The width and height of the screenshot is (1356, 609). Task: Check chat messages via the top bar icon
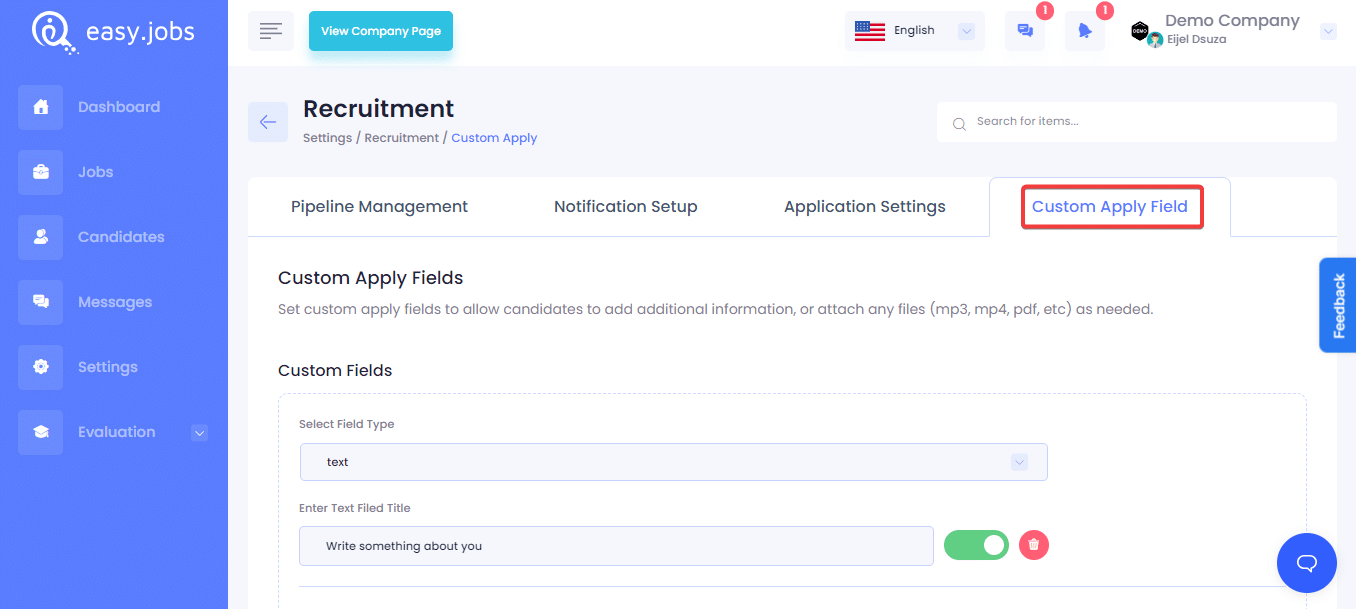click(1024, 31)
